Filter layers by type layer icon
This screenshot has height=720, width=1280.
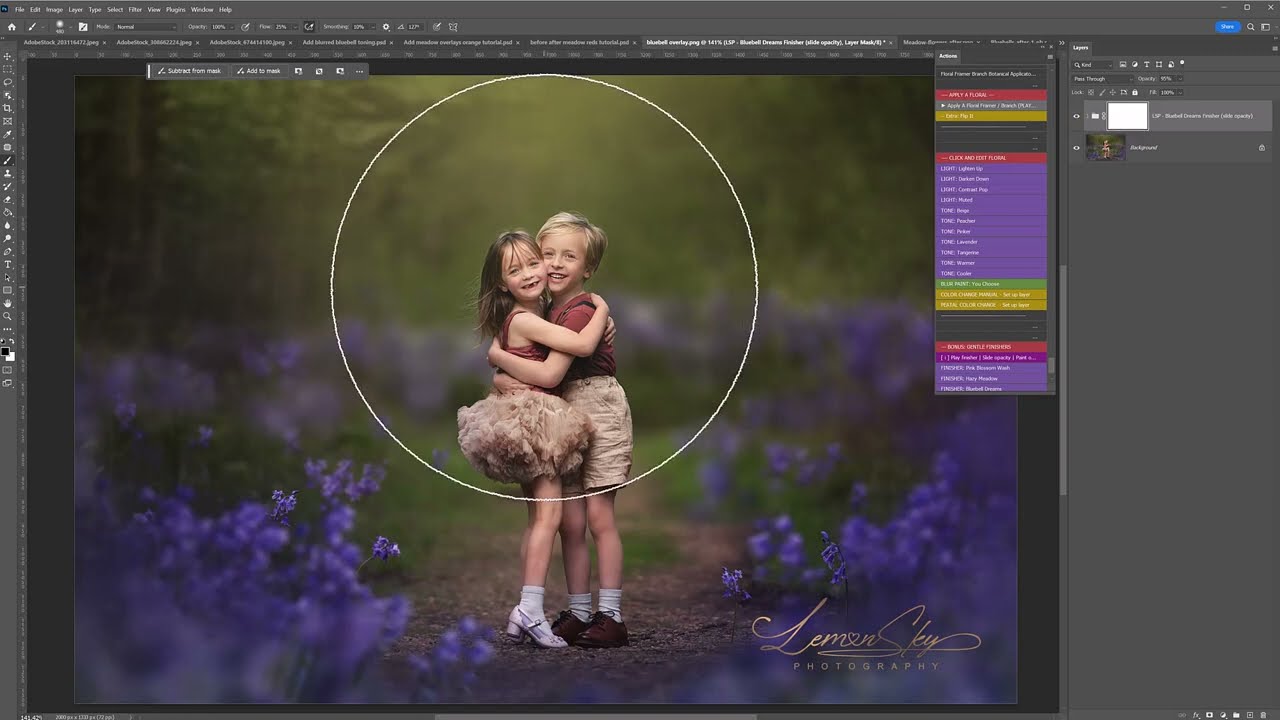(1146, 64)
